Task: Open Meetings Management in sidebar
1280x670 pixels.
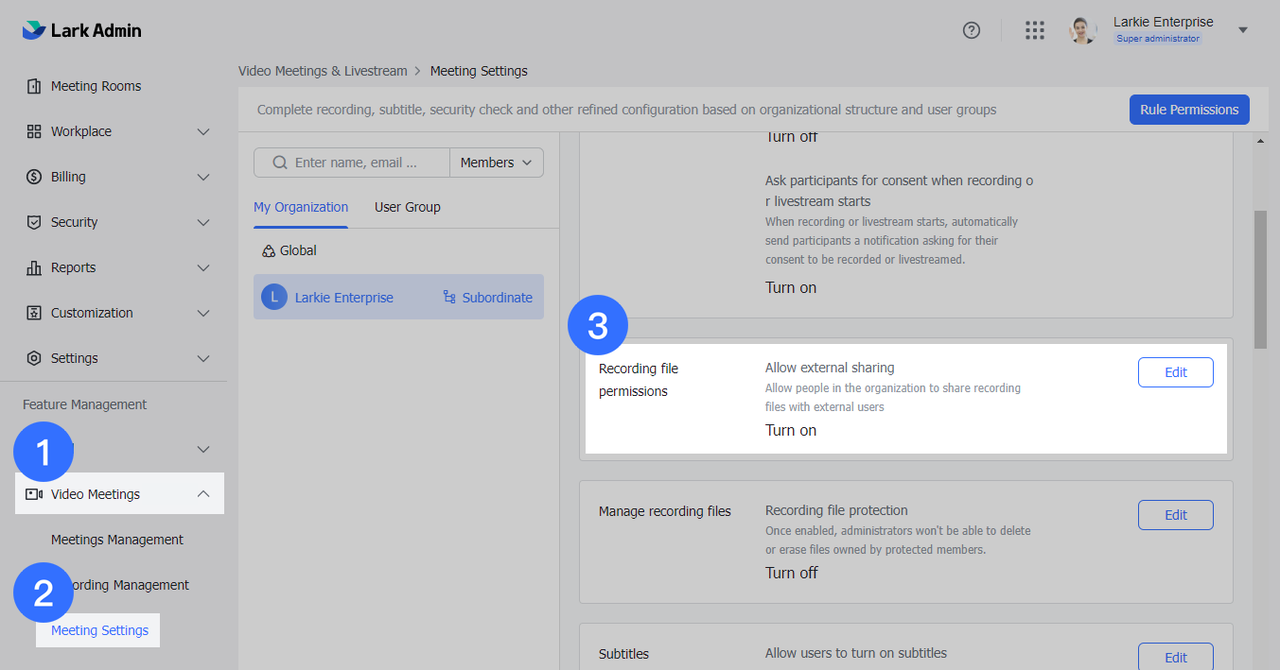Action: (117, 540)
